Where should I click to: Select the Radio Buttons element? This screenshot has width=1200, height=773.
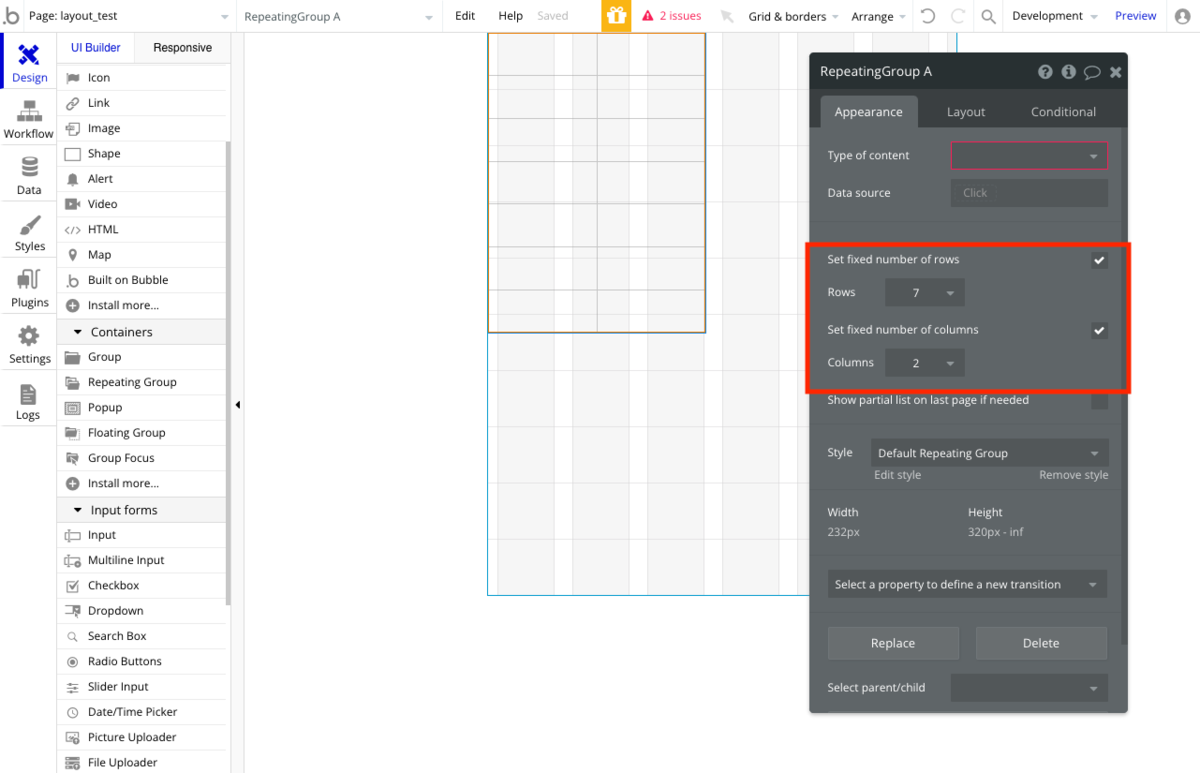(143, 661)
